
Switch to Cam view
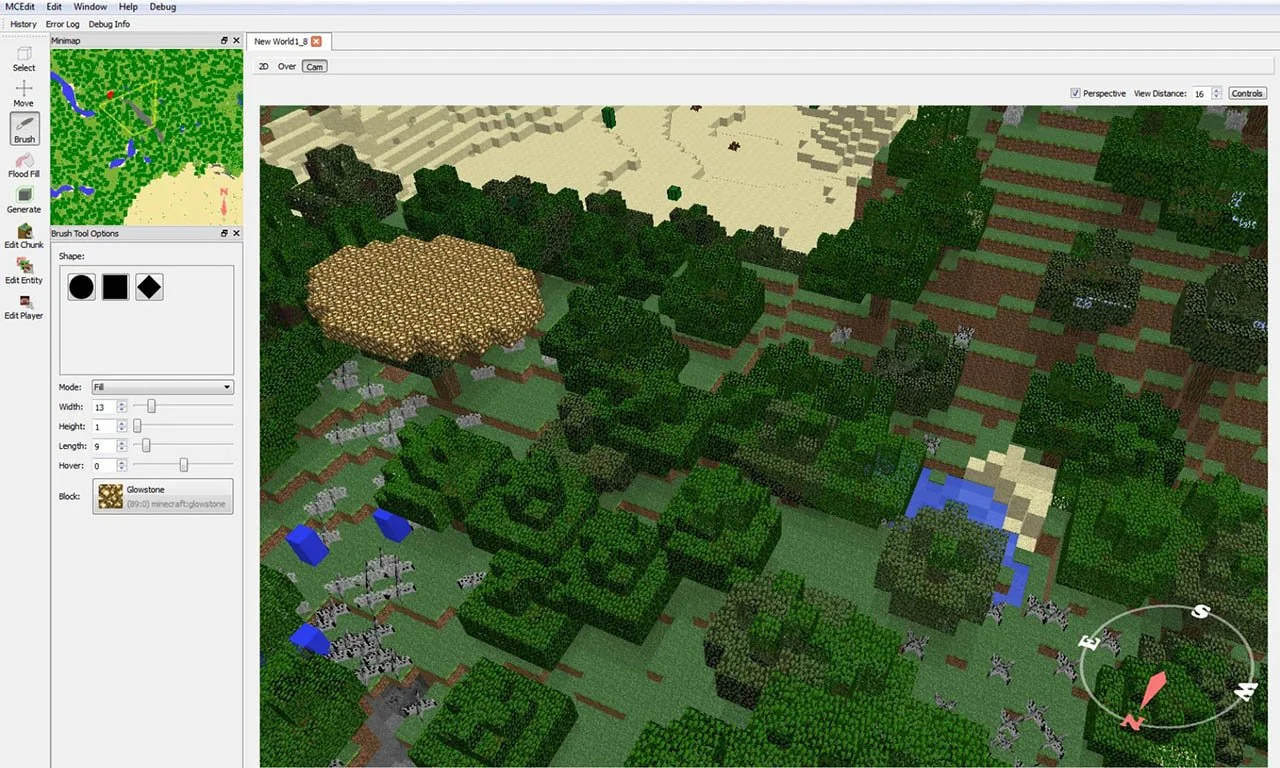314,67
